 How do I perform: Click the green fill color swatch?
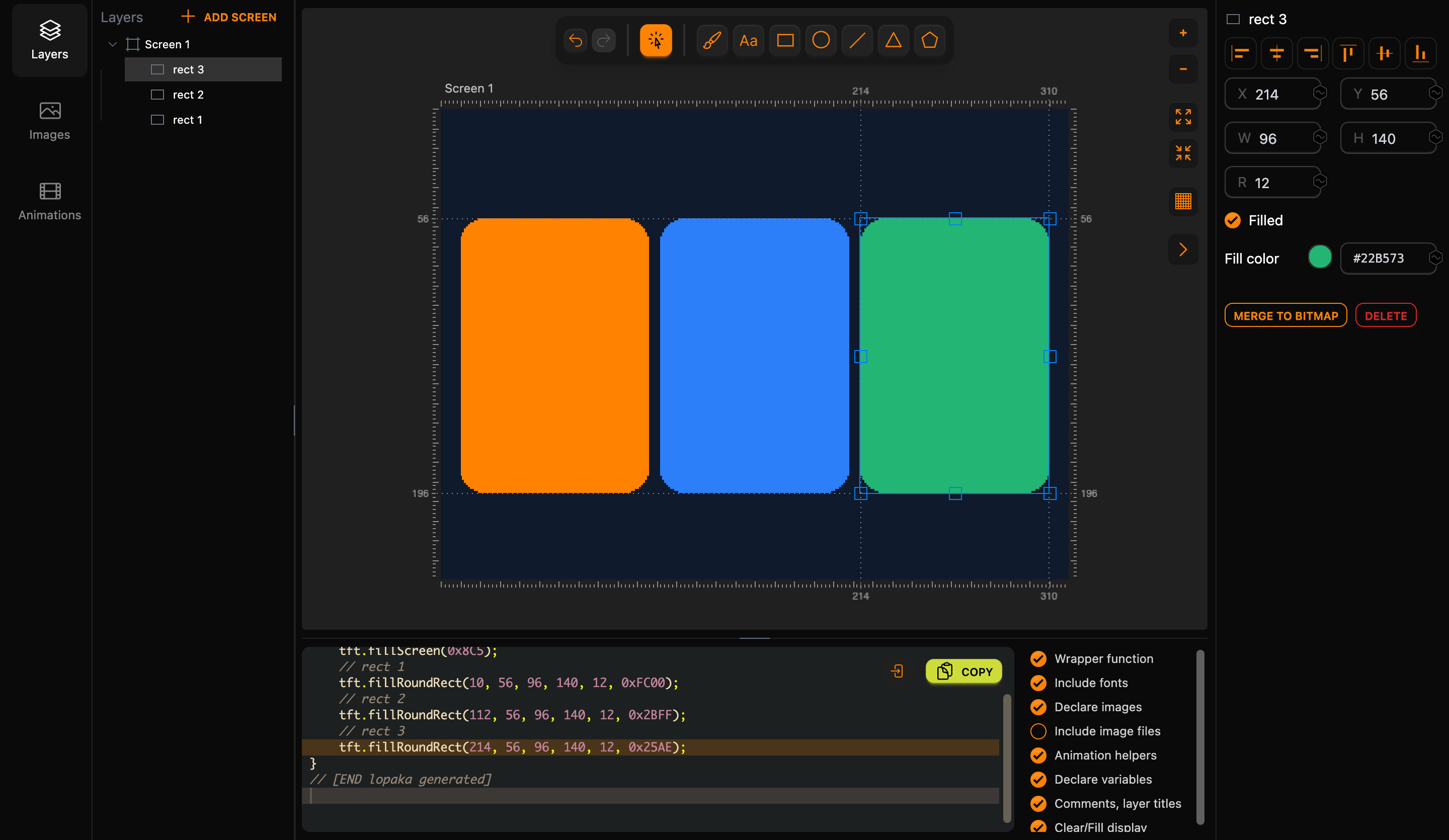pos(1320,257)
